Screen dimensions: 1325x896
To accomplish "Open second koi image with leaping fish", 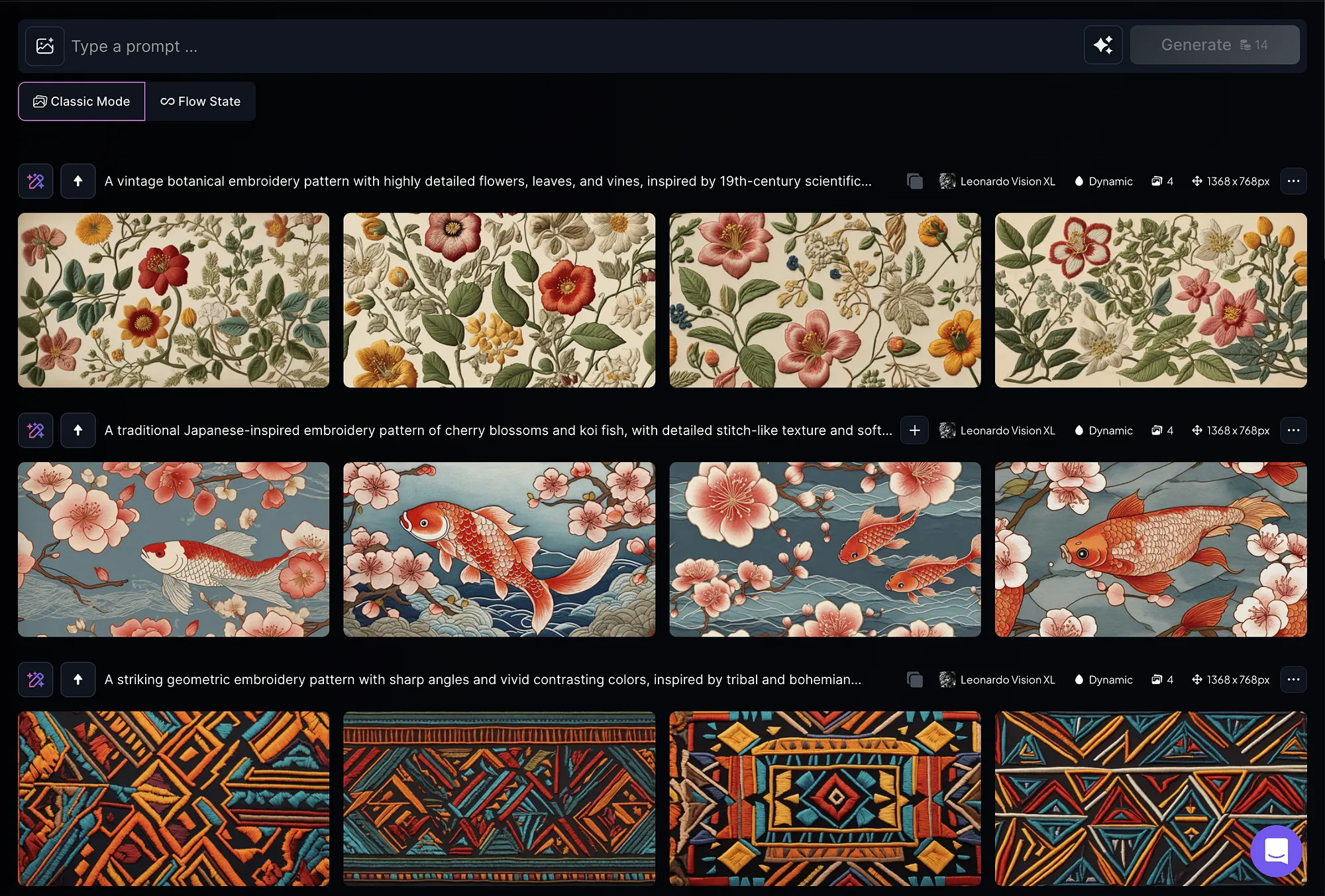I will point(499,550).
